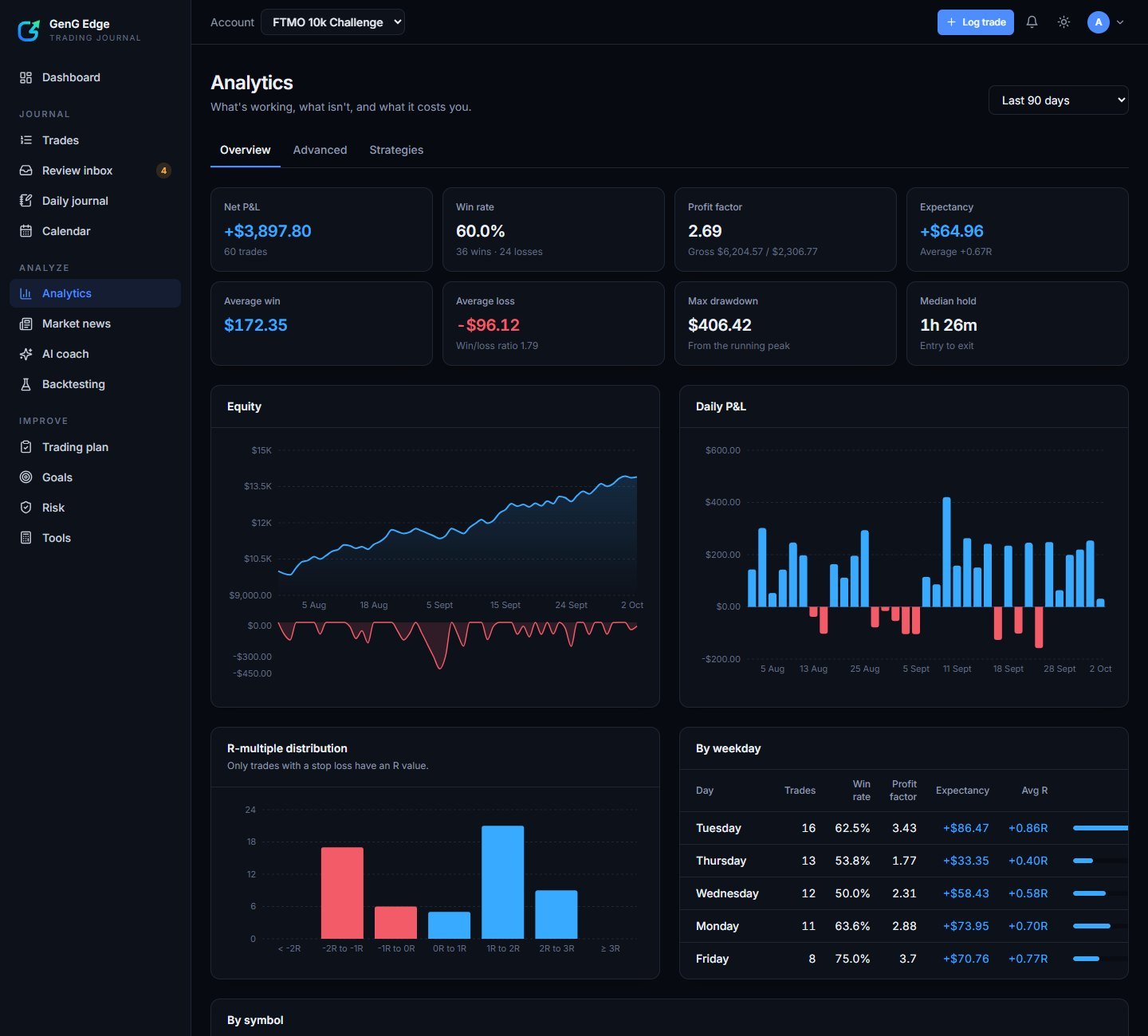Click the Analytics bar chart icon
Screen dimensions: 1148x1036
[26, 293]
